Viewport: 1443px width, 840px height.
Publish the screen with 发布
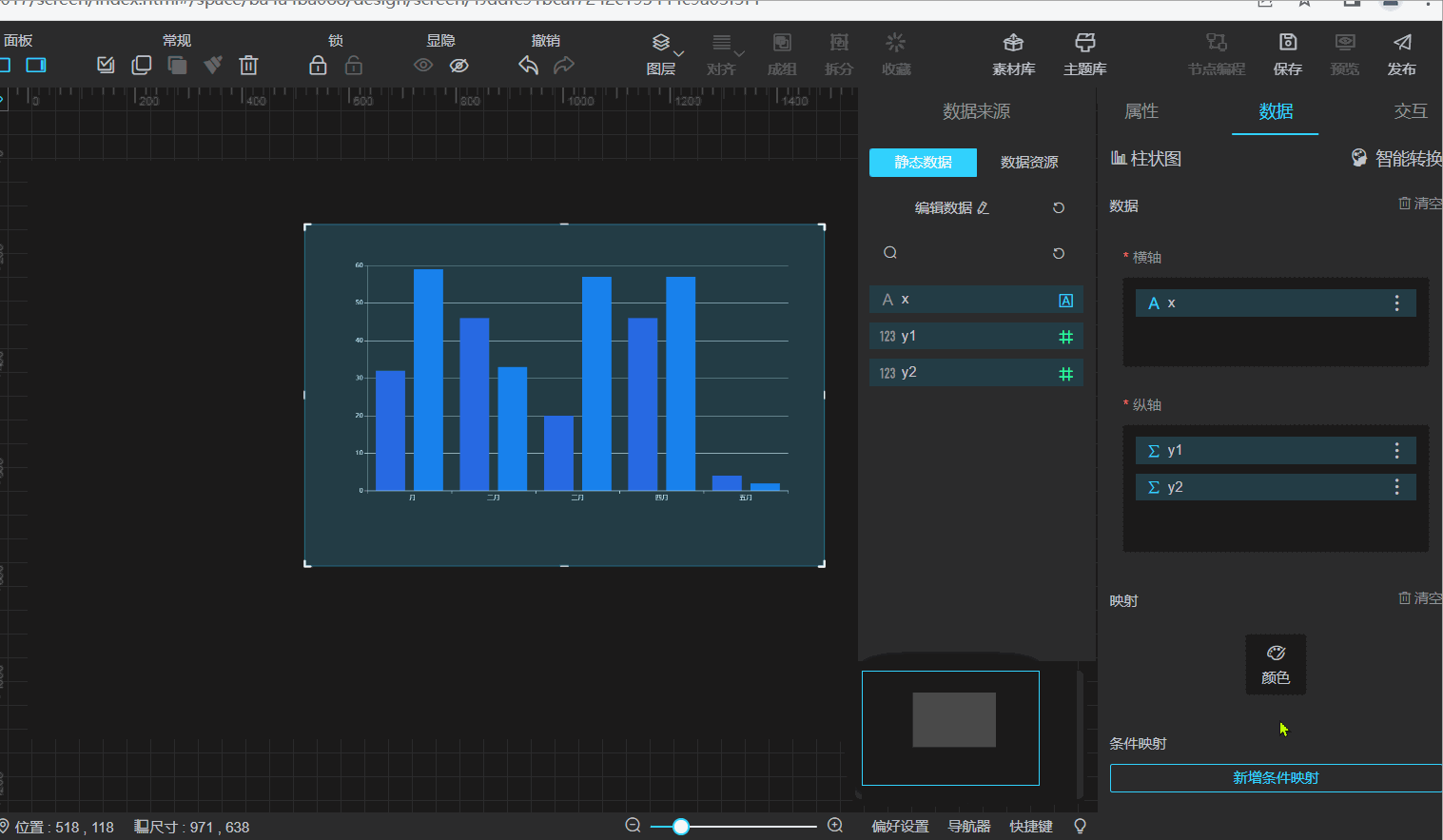click(1402, 54)
